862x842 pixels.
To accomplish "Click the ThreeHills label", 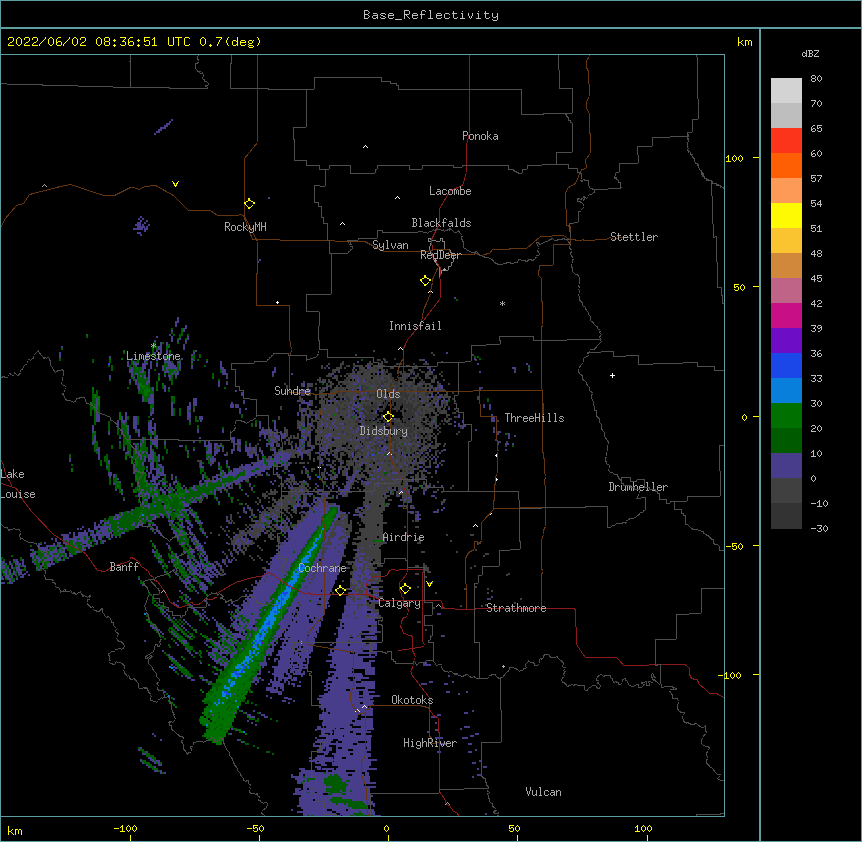I will click(534, 418).
